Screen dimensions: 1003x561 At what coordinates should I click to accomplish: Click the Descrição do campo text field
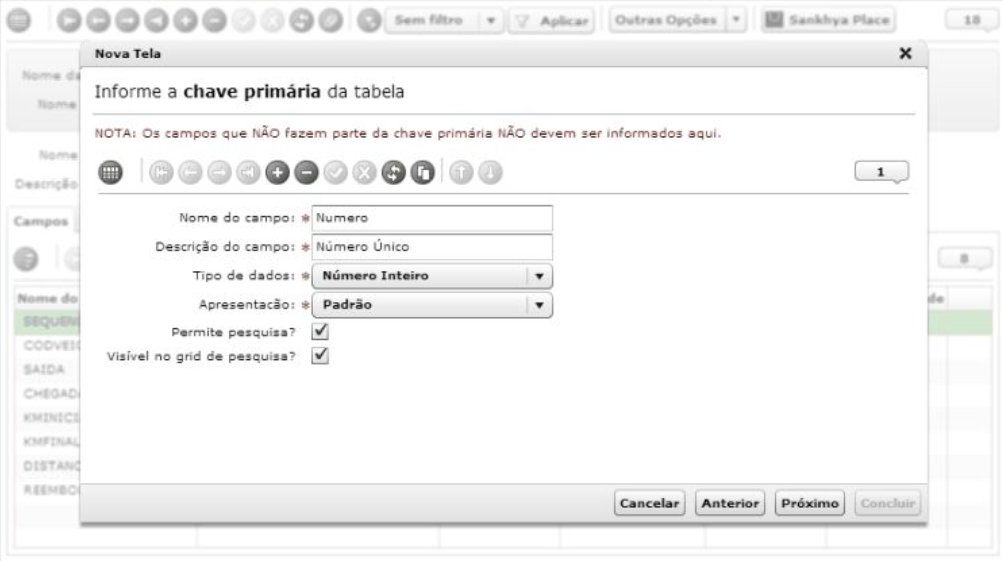432,246
